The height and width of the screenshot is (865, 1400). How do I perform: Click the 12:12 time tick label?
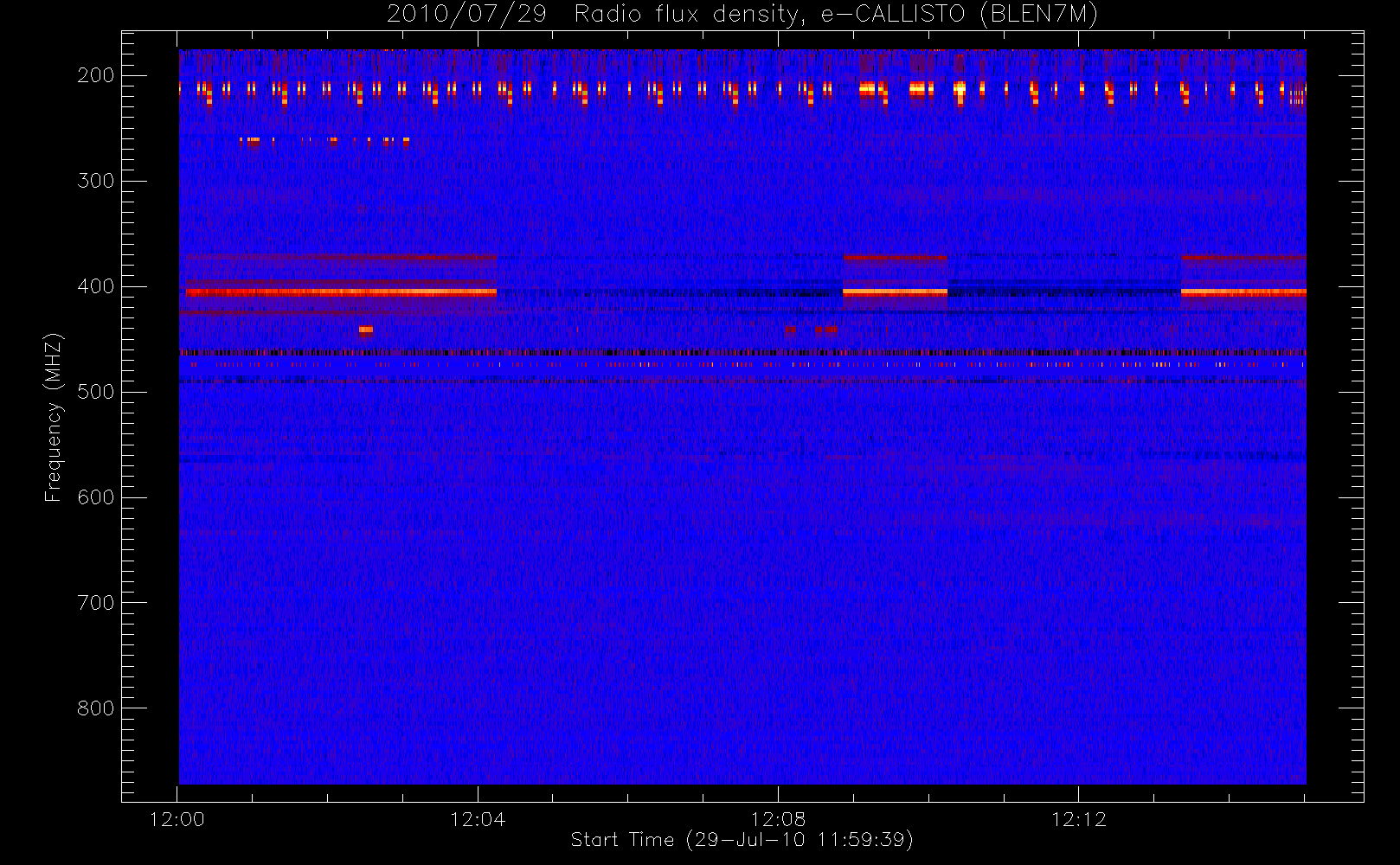tap(1079, 819)
